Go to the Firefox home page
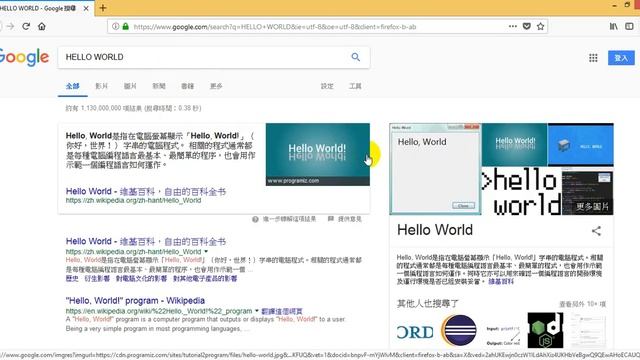 tap(42, 27)
